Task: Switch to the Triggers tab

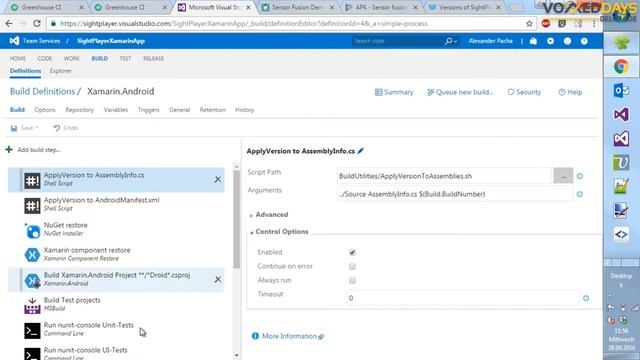Action: pyautogui.click(x=149, y=110)
